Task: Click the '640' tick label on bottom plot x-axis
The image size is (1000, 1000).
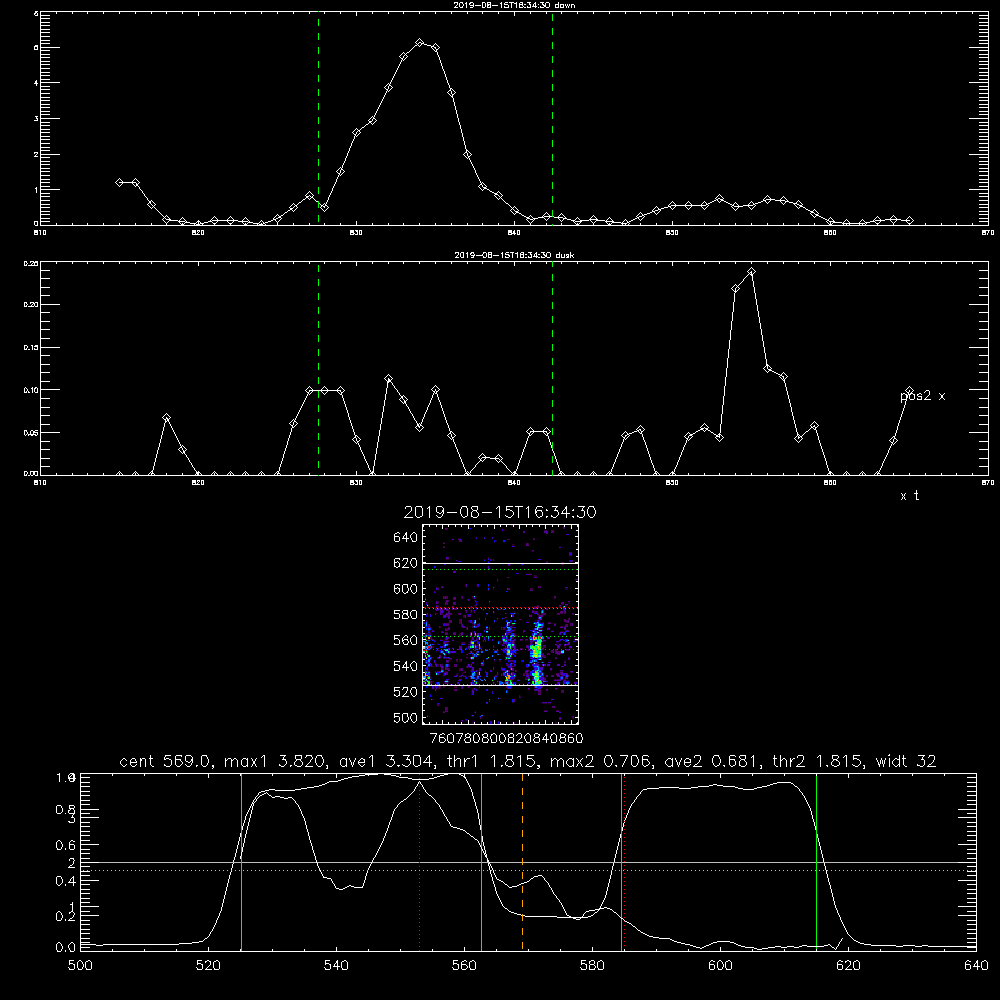Action: 976,966
